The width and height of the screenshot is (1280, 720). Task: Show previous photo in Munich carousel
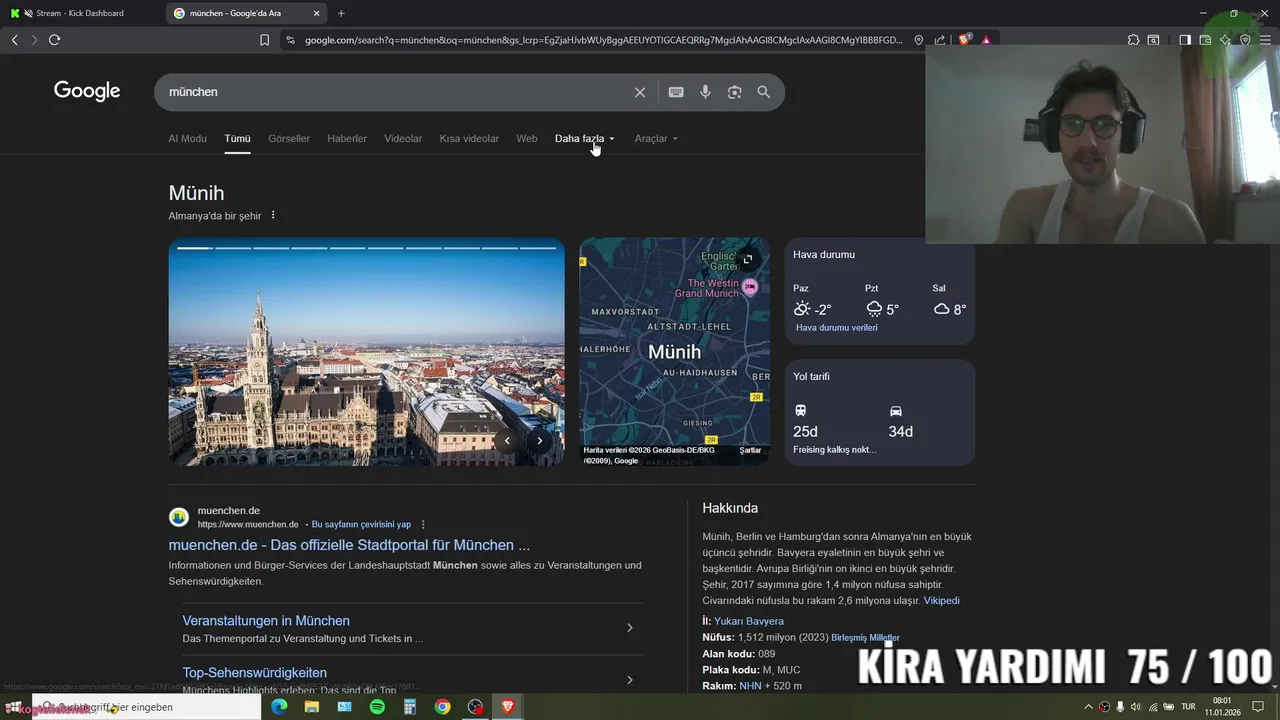coord(507,441)
